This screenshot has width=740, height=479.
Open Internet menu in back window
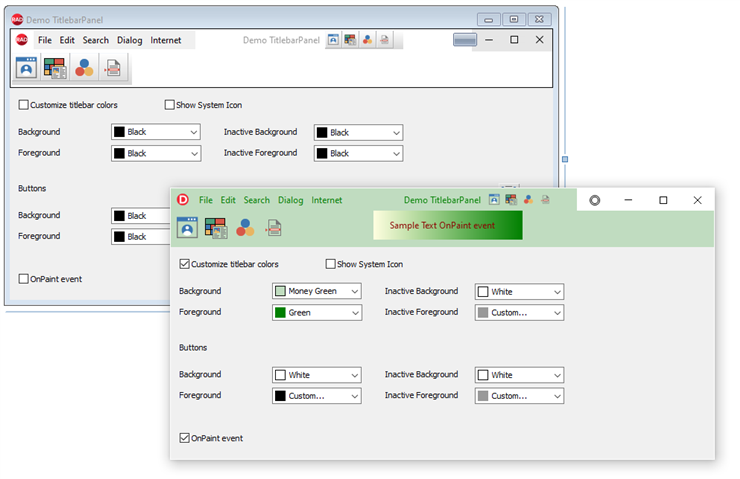click(x=166, y=40)
